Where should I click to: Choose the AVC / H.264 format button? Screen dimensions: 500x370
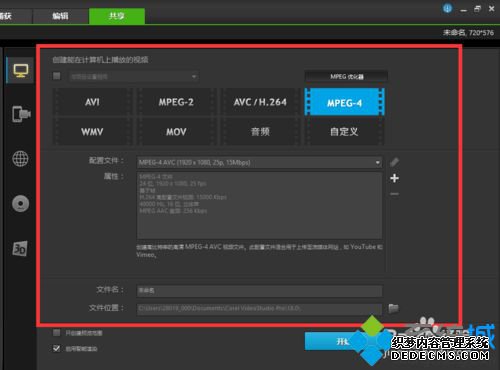[x=260, y=102]
